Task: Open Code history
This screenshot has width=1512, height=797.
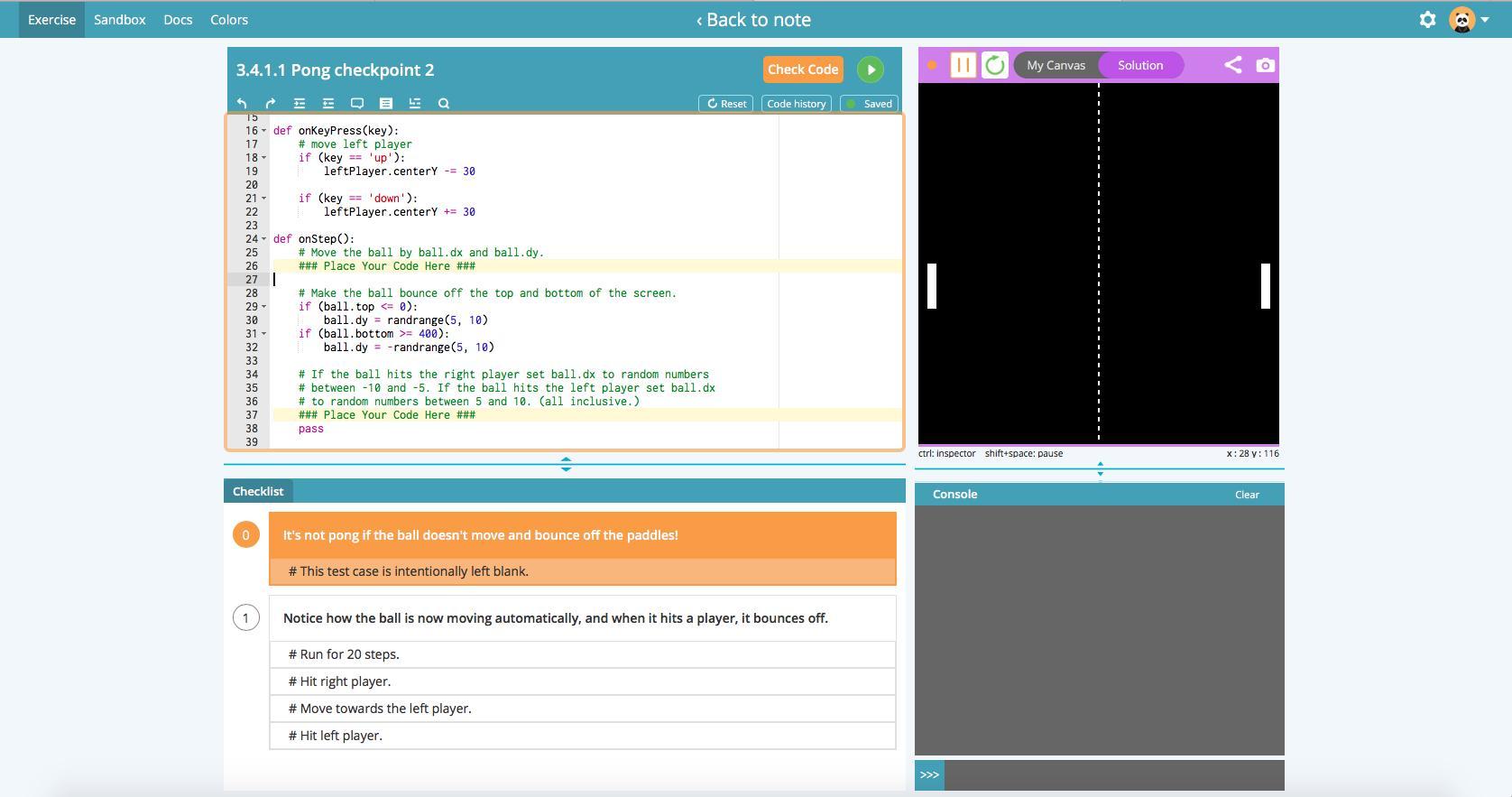Action: pos(796,104)
